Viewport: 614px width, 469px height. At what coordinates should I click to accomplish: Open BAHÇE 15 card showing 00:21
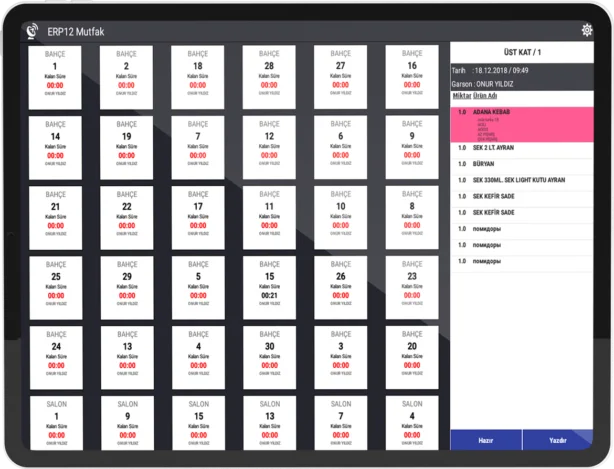[x=269, y=287]
